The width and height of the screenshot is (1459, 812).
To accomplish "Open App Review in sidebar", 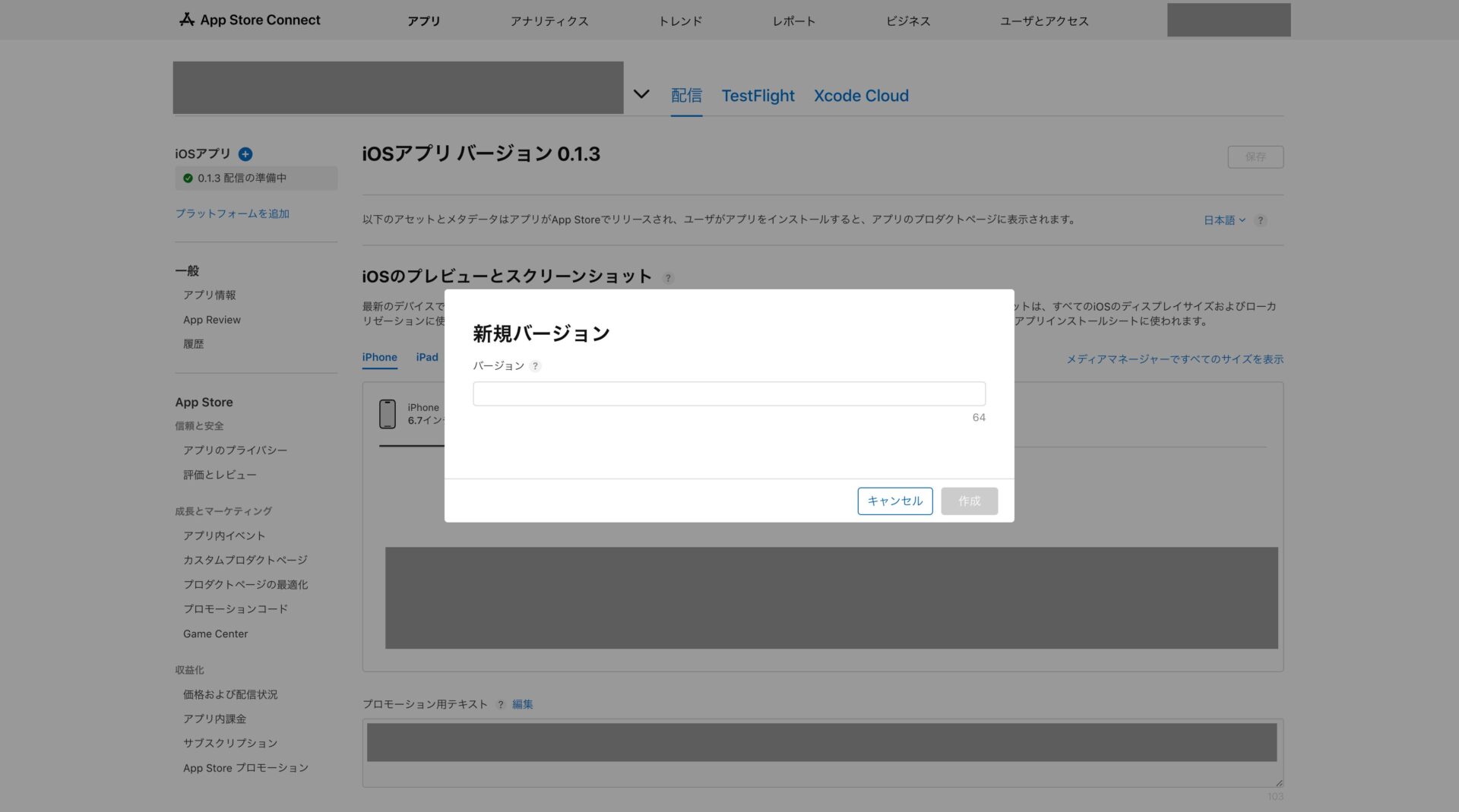I will 212,320.
